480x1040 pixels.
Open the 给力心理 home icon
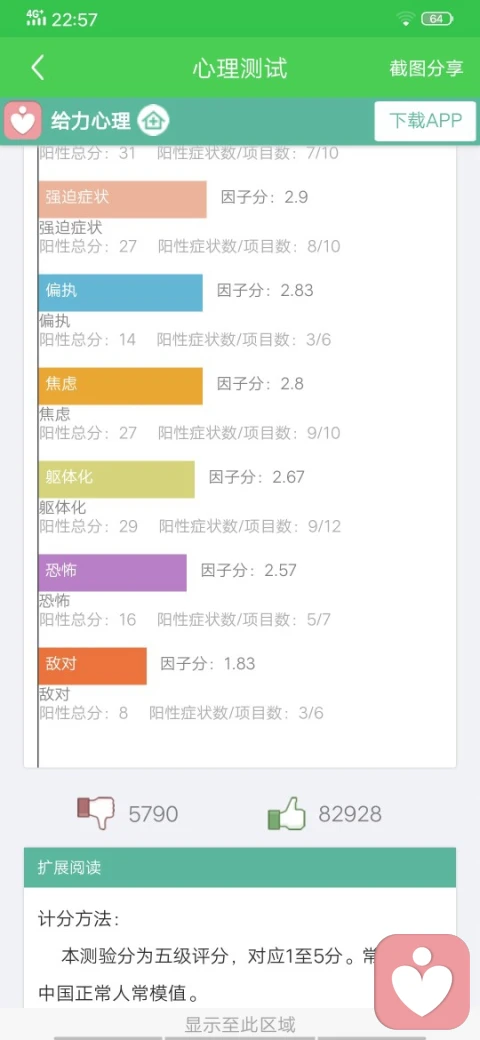[x=153, y=121]
